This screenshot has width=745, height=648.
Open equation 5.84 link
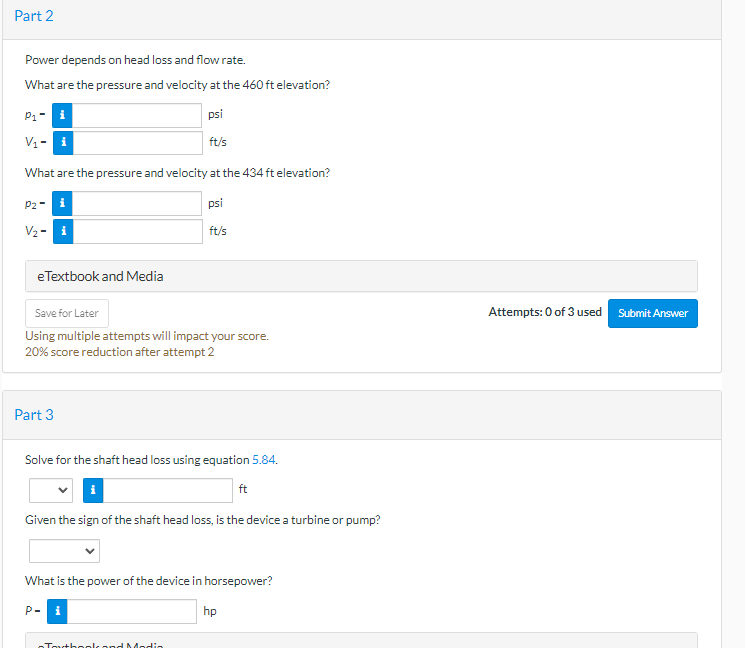click(263, 460)
